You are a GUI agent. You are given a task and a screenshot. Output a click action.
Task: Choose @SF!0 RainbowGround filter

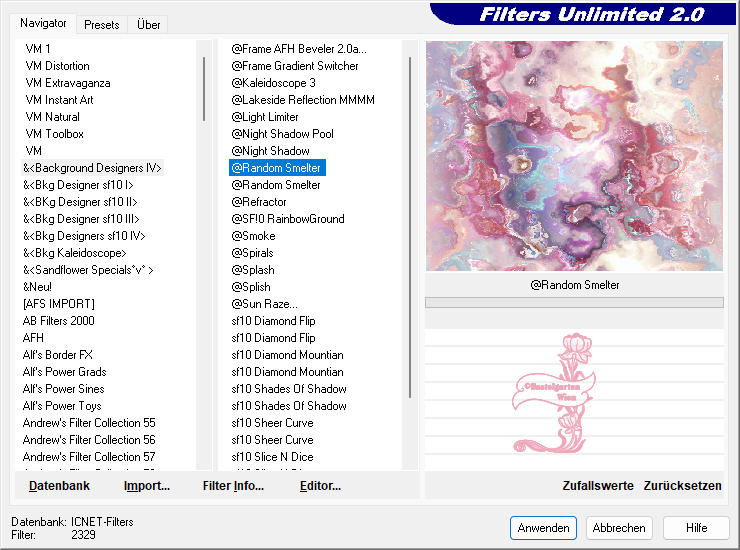tap(288, 219)
